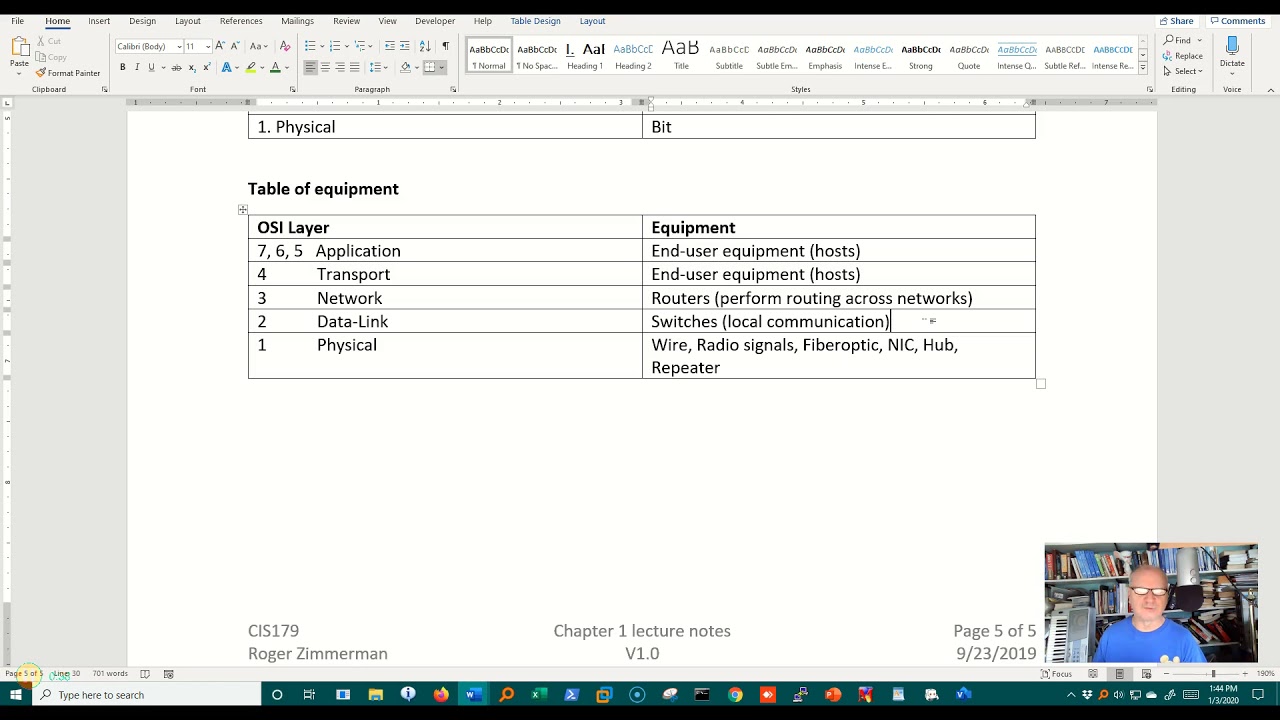Apply the Strong style
This screenshot has height=720, width=1280.
click(921, 56)
